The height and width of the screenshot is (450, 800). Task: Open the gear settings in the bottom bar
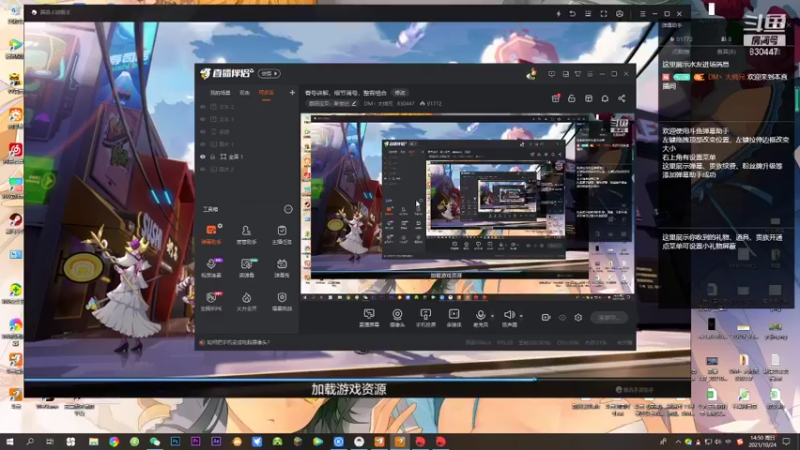coord(578,317)
